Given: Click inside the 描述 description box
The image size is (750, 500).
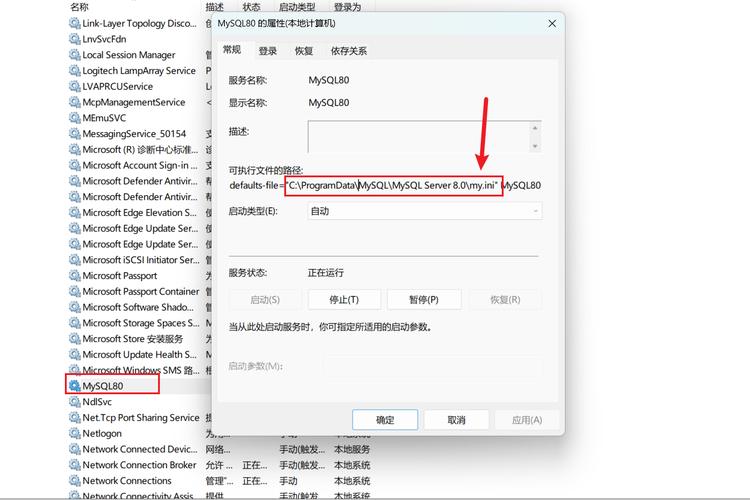Looking at the screenshot, I should click(x=419, y=137).
